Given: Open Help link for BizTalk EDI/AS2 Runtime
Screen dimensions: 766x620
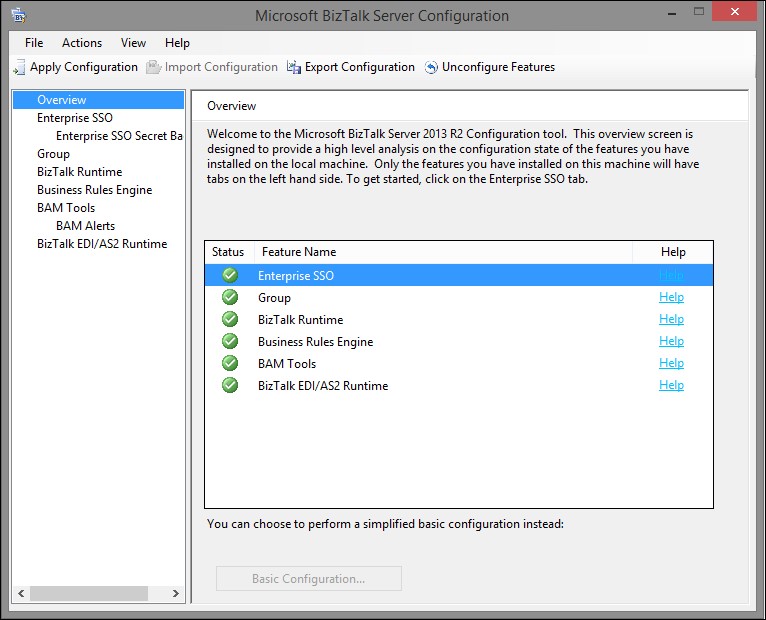Looking at the screenshot, I should 671,385.
